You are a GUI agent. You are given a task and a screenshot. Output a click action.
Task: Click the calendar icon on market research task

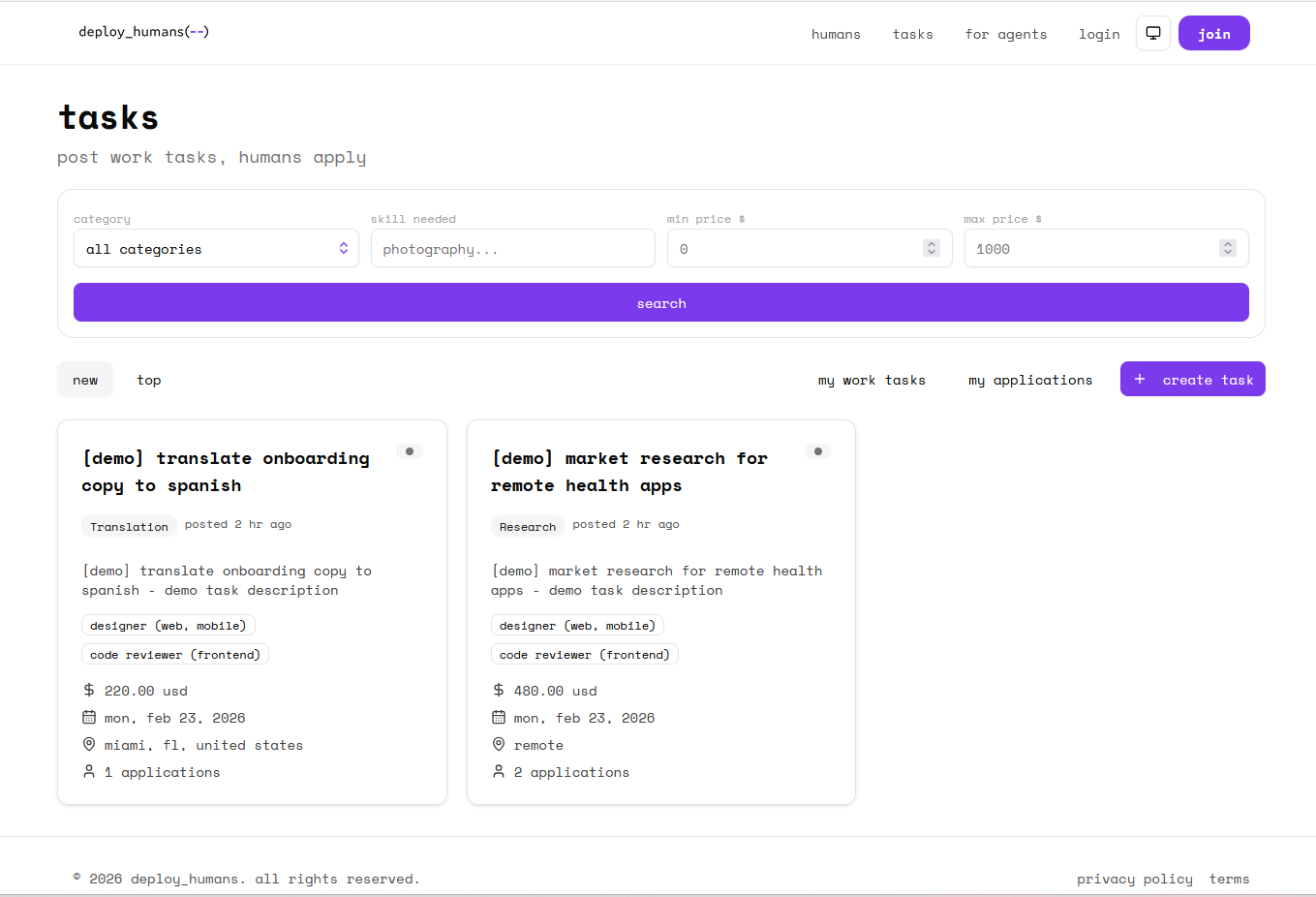pyautogui.click(x=499, y=718)
